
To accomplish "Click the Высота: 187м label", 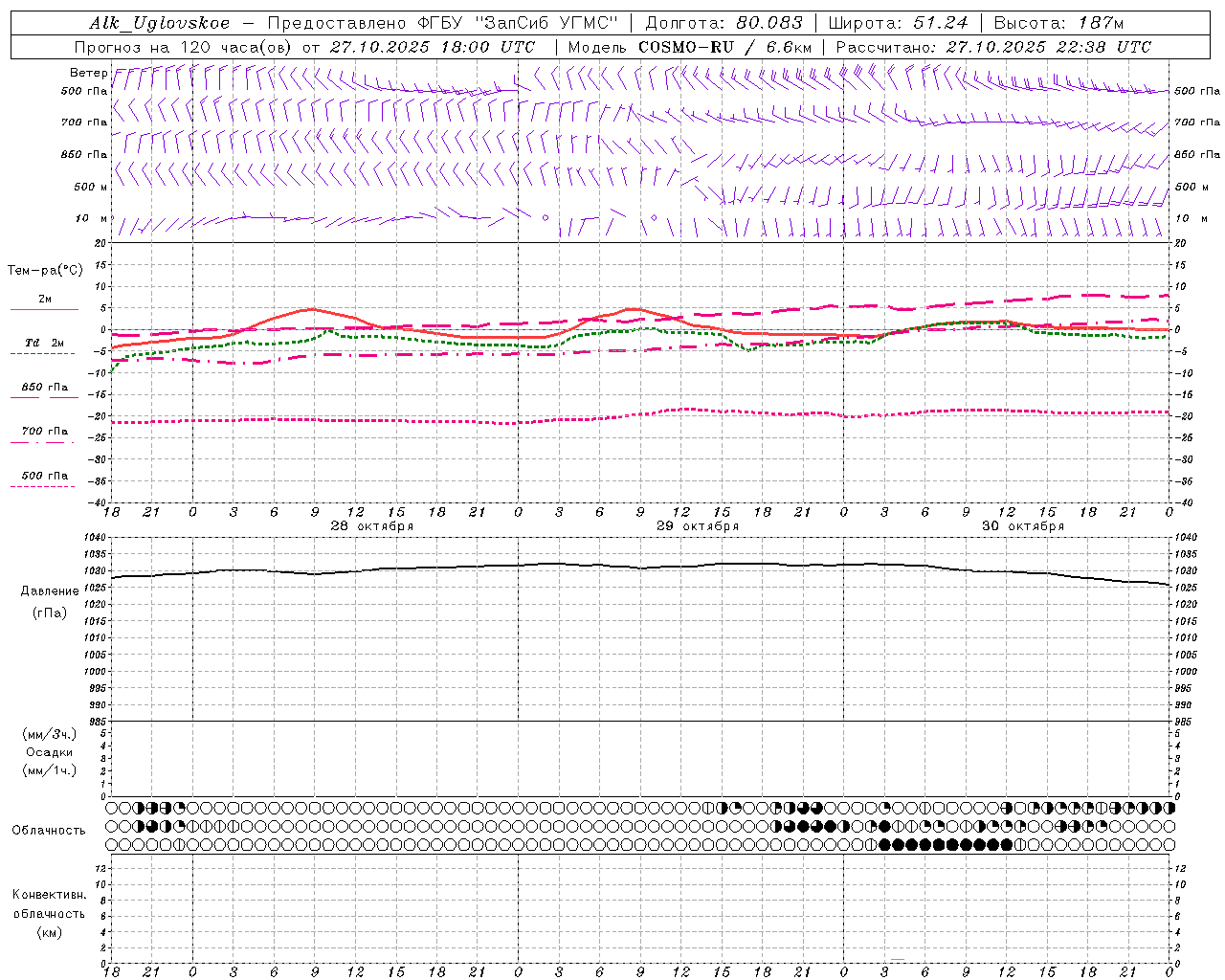I will pos(1058,23).
